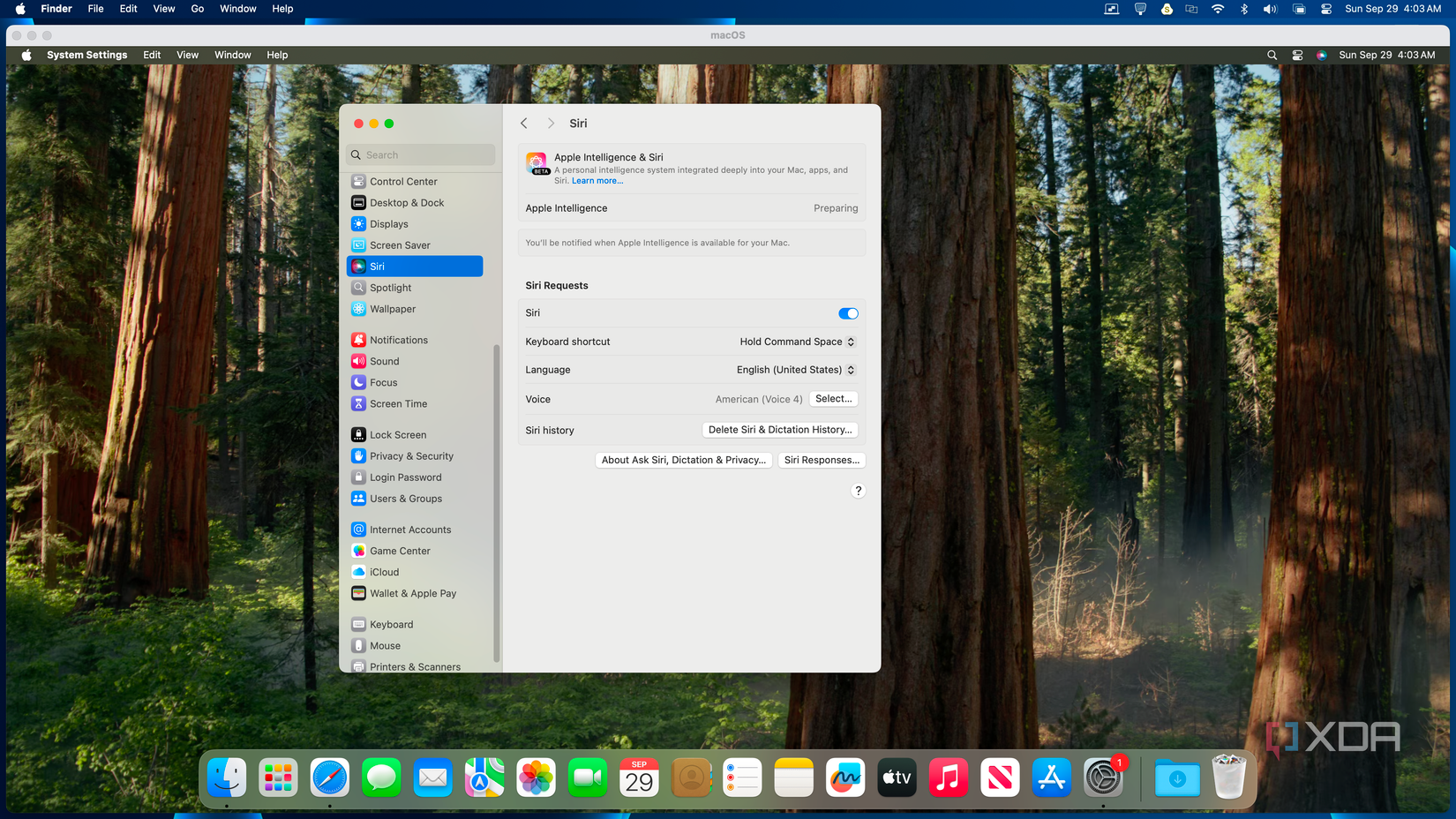Launch FaceTime from the Dock
Viewport: 1456px width, 819px height.
point(588,778)
